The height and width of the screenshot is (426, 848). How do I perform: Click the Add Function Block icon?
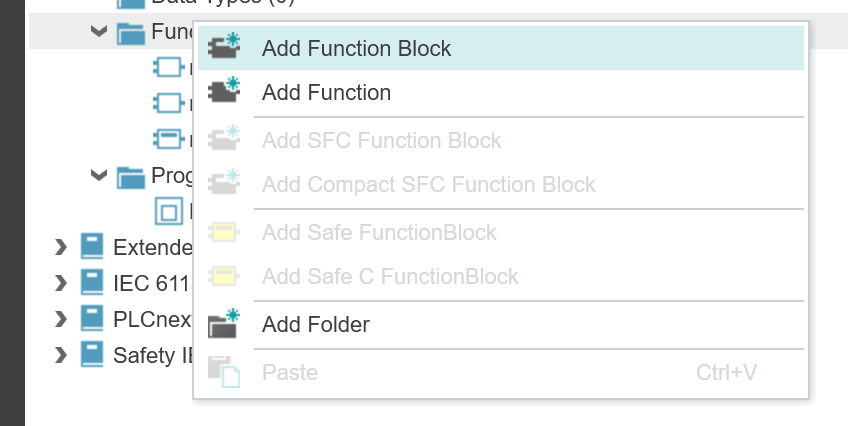(224, 46)
